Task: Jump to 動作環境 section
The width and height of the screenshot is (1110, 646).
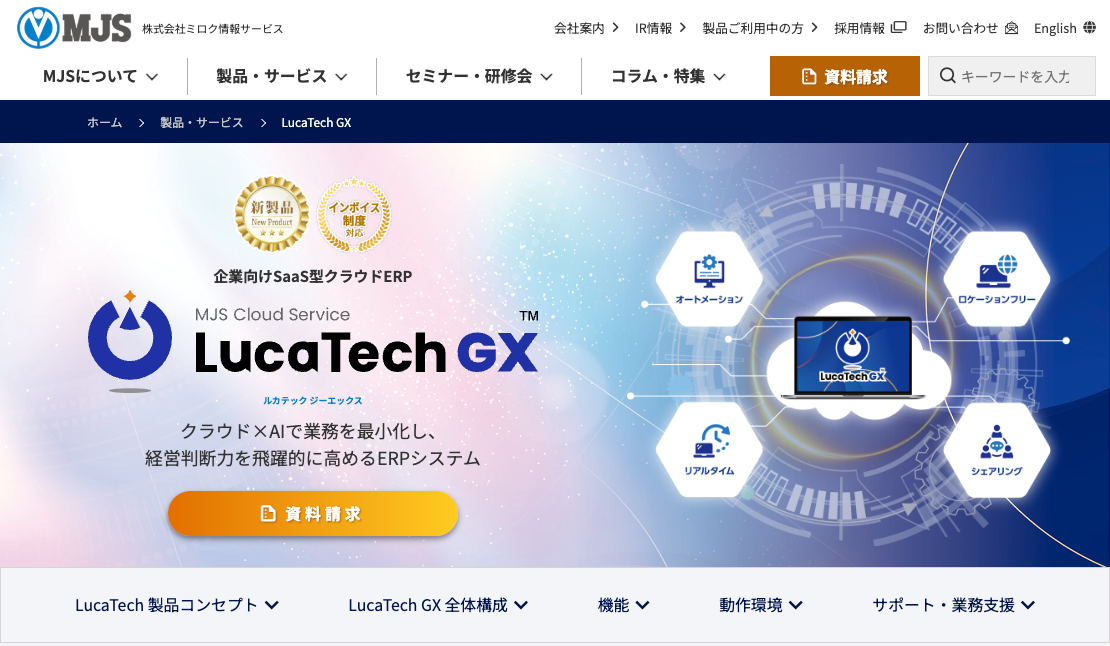Action: tap(761, 605)
